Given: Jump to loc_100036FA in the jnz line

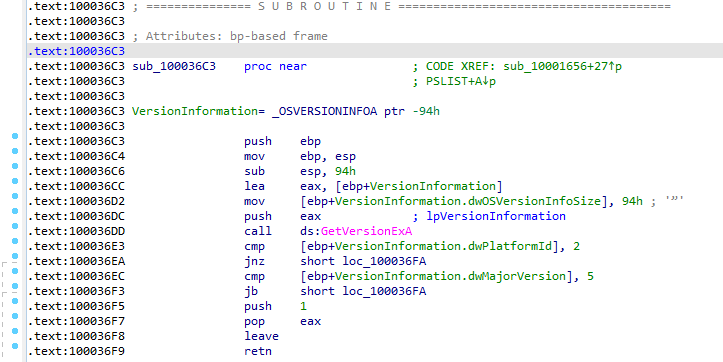Looking at the screenshot, I should click(384, 261).
